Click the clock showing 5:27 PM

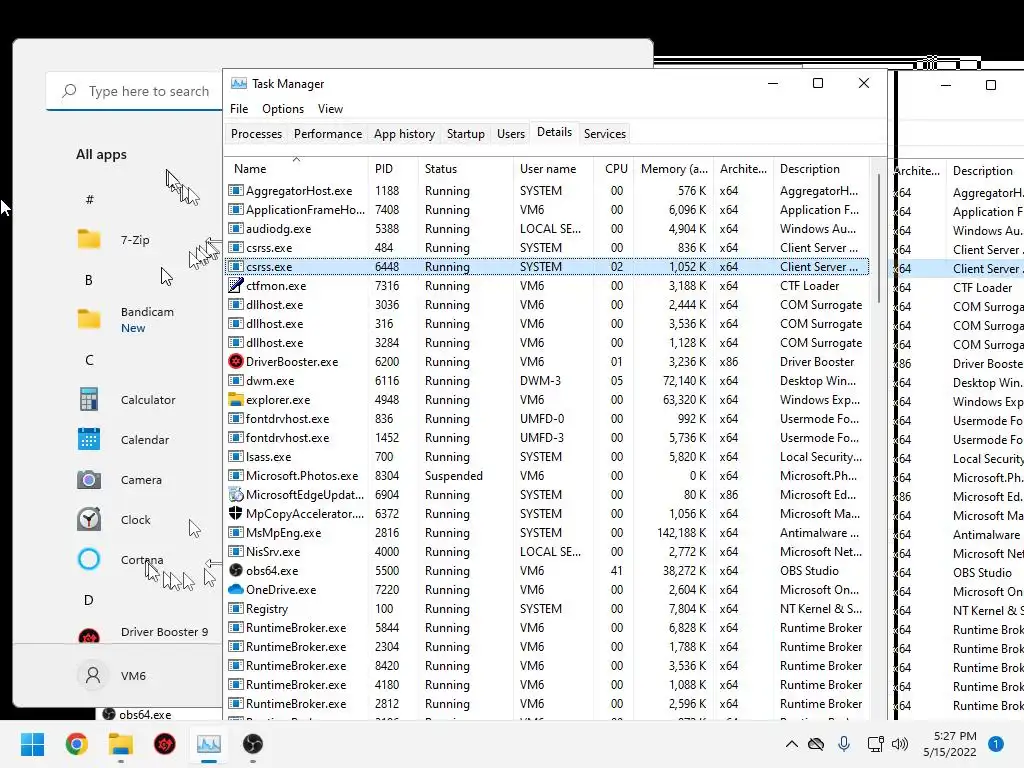tap(955, 736)
